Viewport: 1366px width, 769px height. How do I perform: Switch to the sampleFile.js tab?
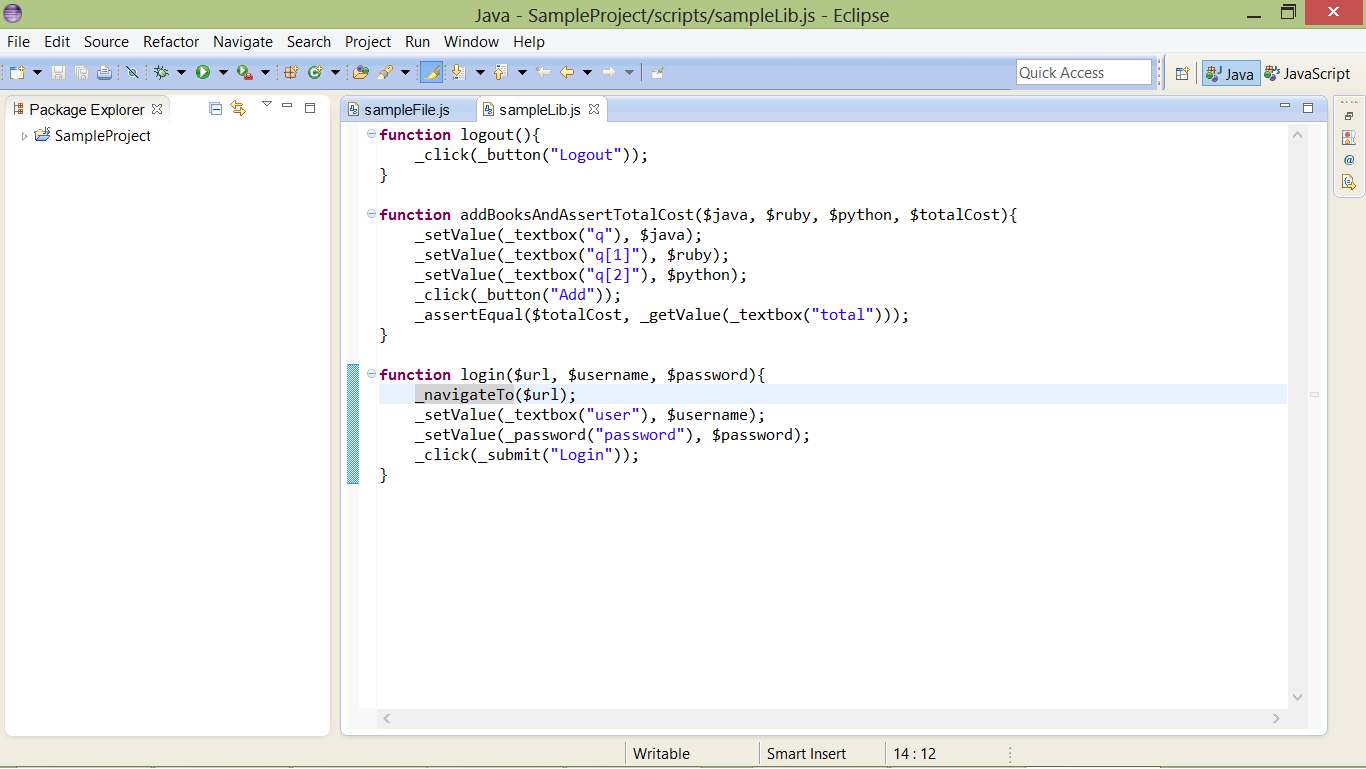pyautogui.click(x=407, y=109)
